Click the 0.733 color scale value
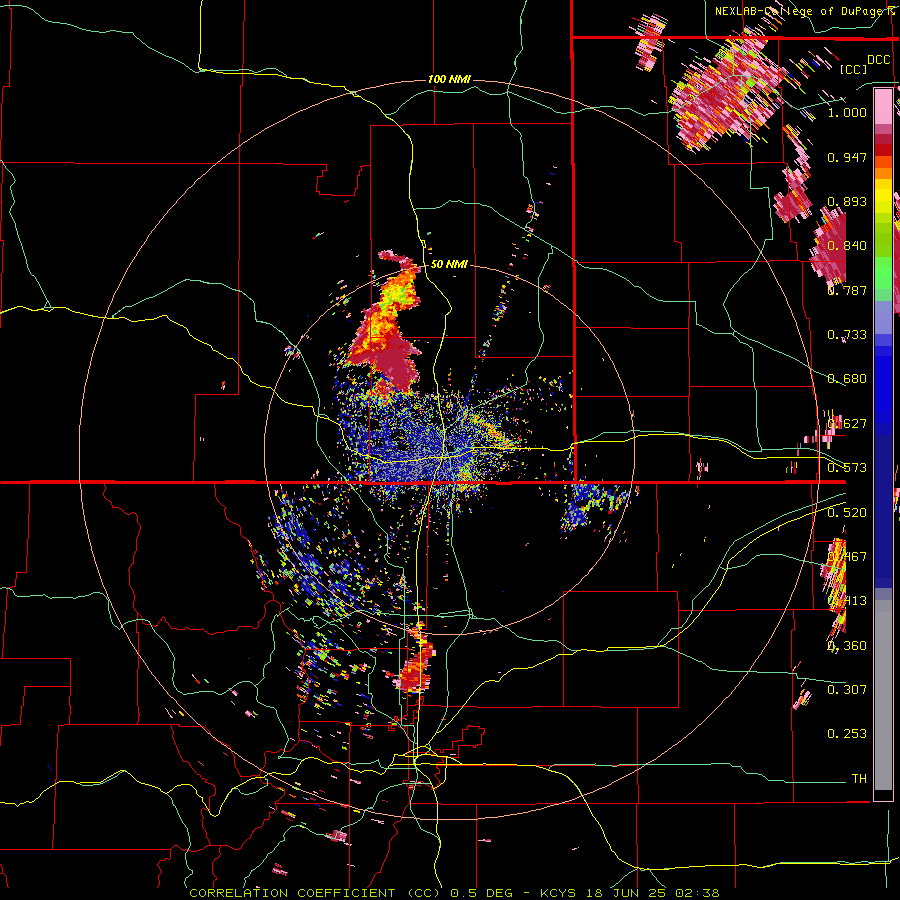Screen dimensions: 900x900 [x=847, y=335]
